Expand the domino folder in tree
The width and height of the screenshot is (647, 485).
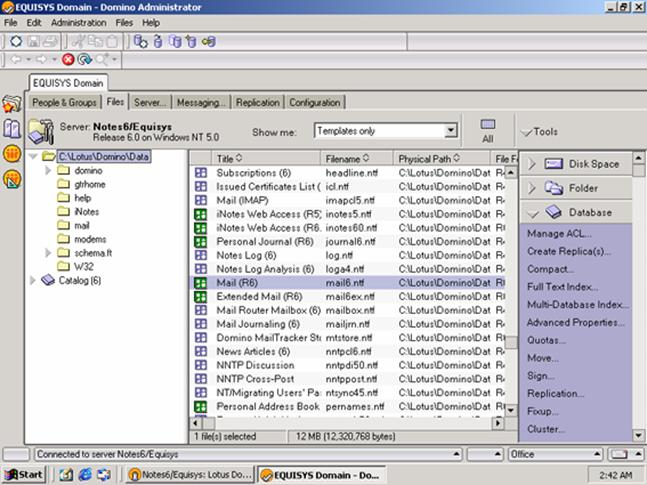point(48,171)
